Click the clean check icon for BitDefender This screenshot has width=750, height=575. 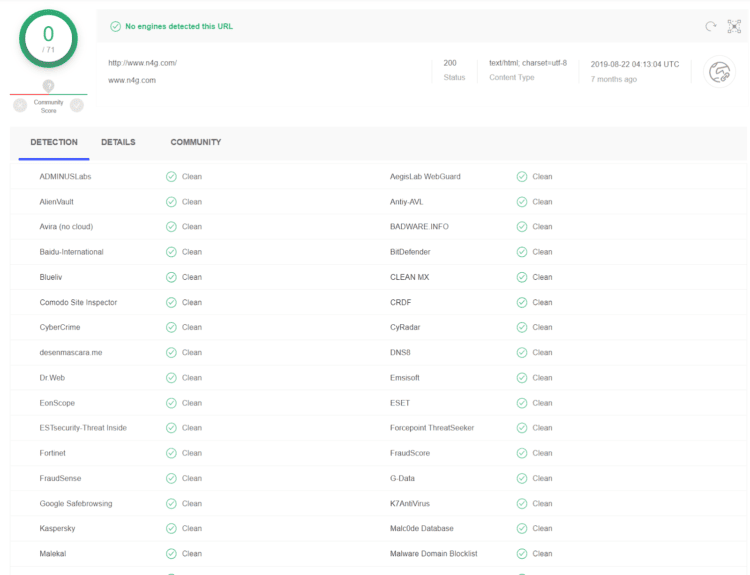tap(522, 252)
